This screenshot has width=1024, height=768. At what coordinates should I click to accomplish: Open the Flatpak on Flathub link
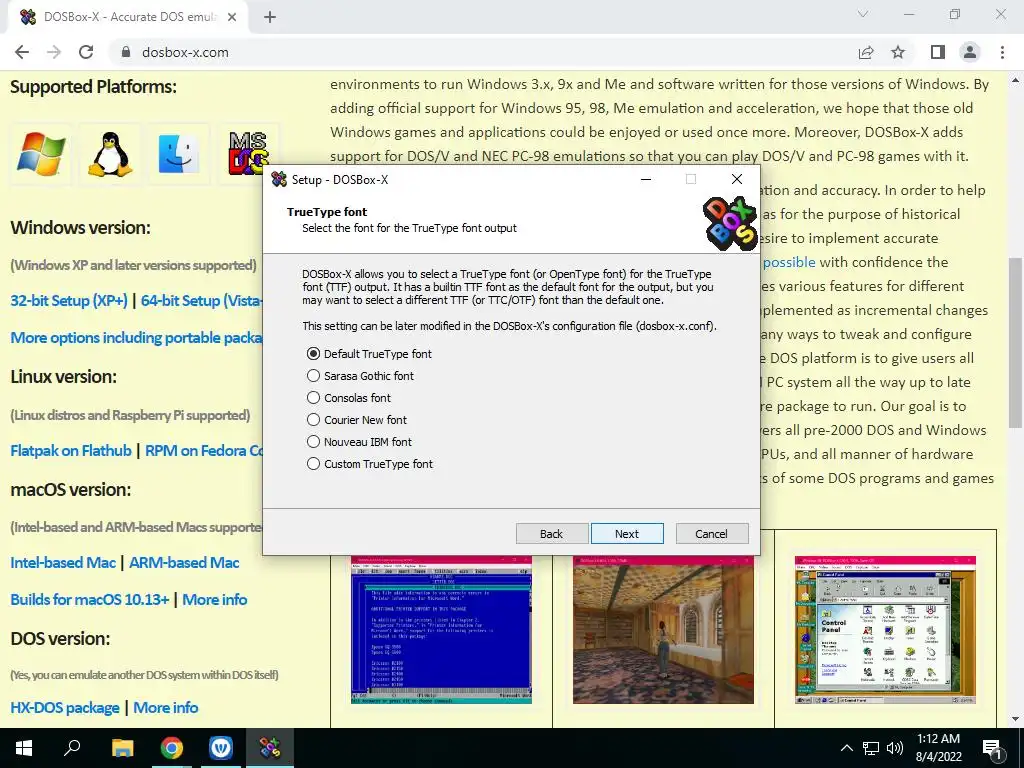click(71, 451)
